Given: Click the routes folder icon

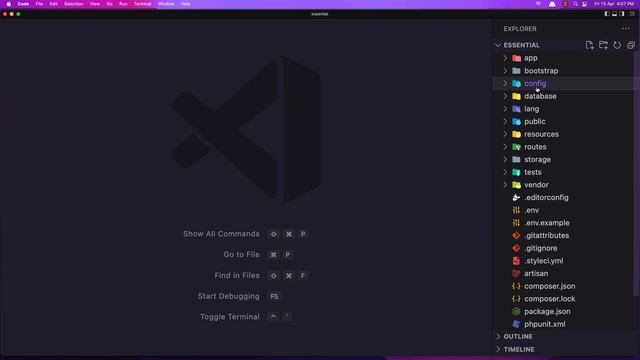Looking at the screenshot, I should tap(516, 147).
